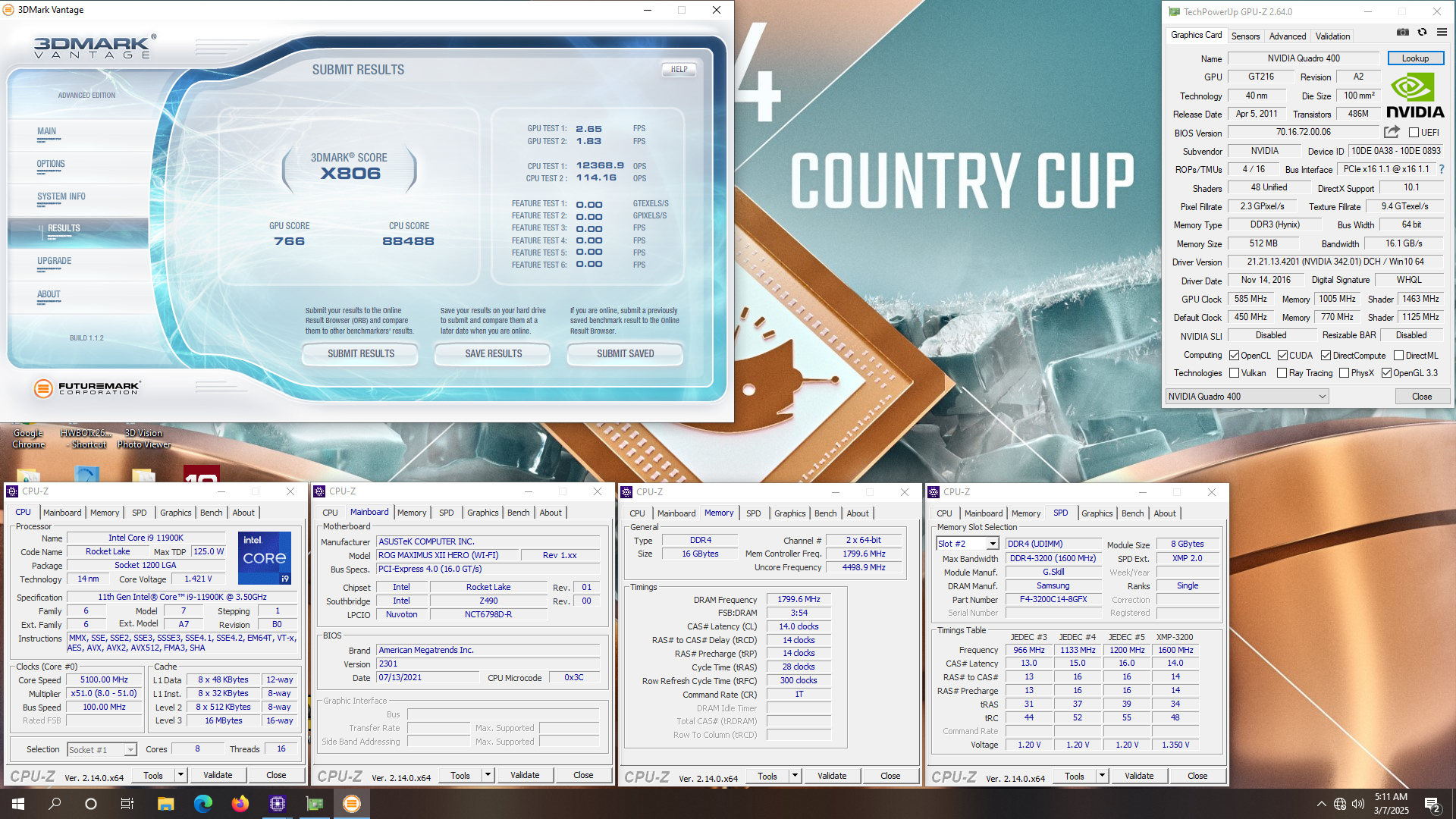Image resolution: width=1456 pixels, height=819 pixels.
Task: Toggle the OpenGL 3.3 checkbox
Action: coord(1386,372)
